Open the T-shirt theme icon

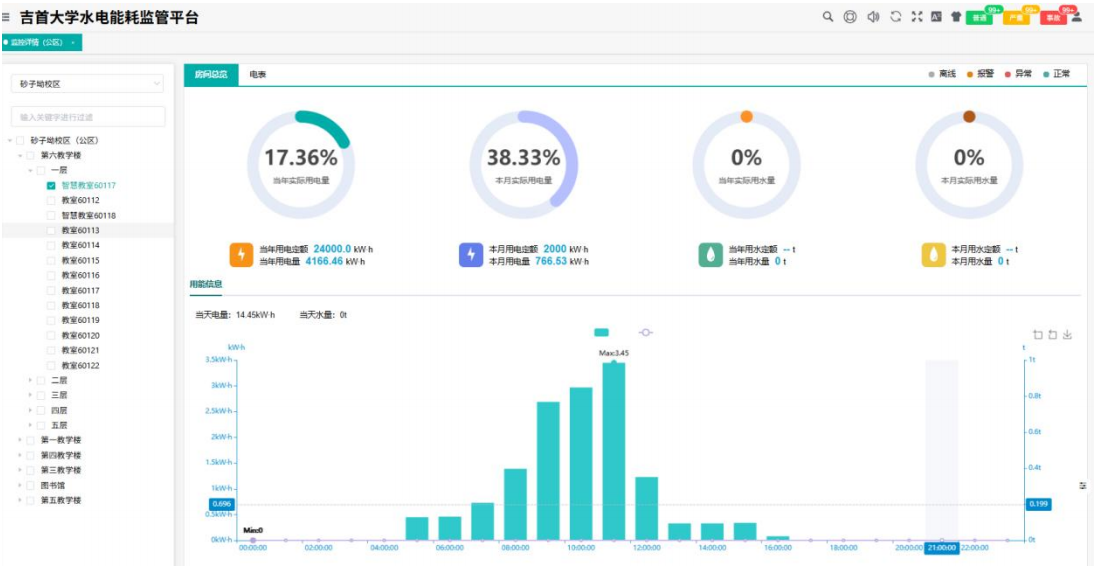[x=956, y=17]
